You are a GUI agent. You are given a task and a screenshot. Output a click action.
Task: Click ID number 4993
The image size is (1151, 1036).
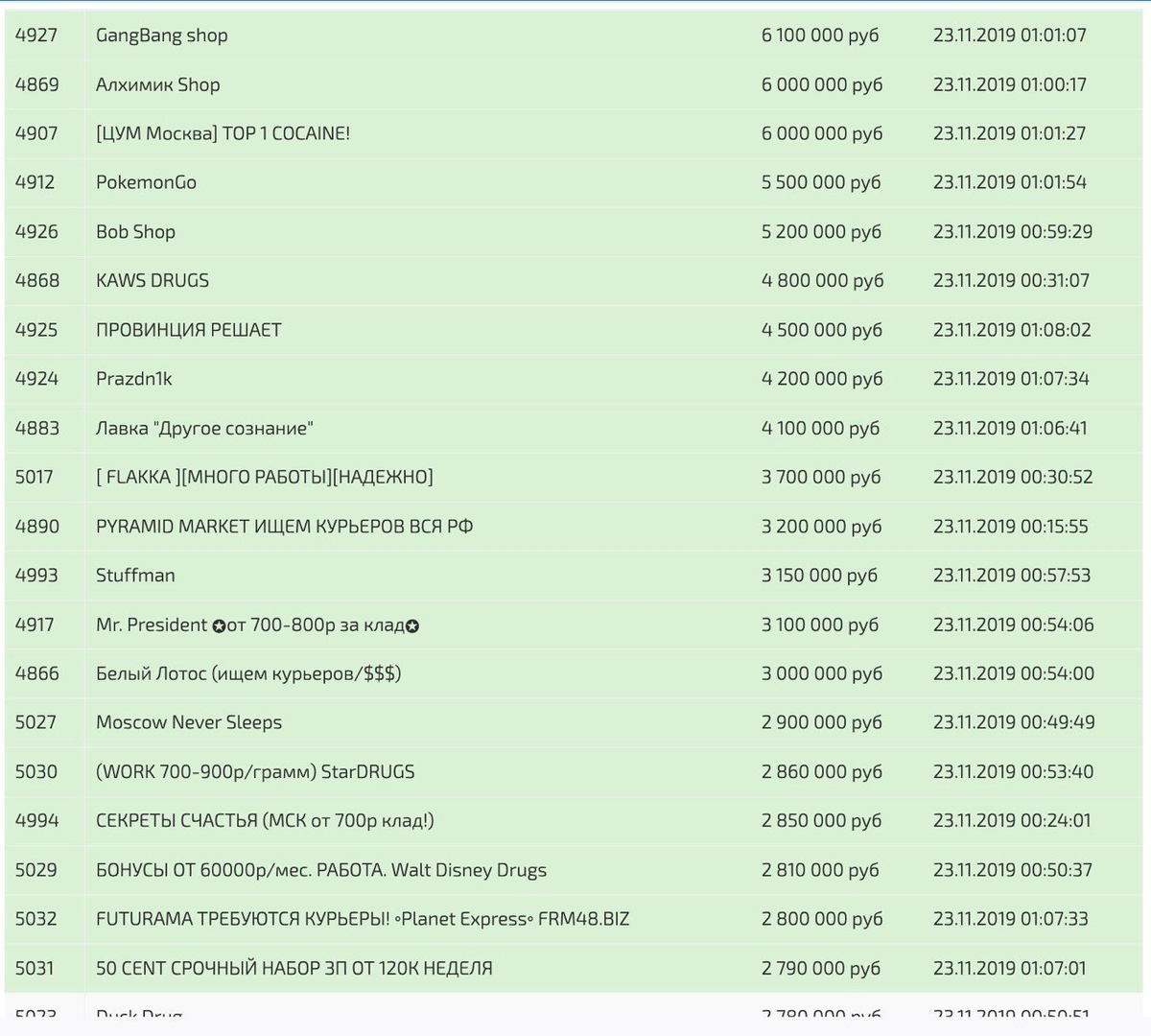(x=36, y=576)
